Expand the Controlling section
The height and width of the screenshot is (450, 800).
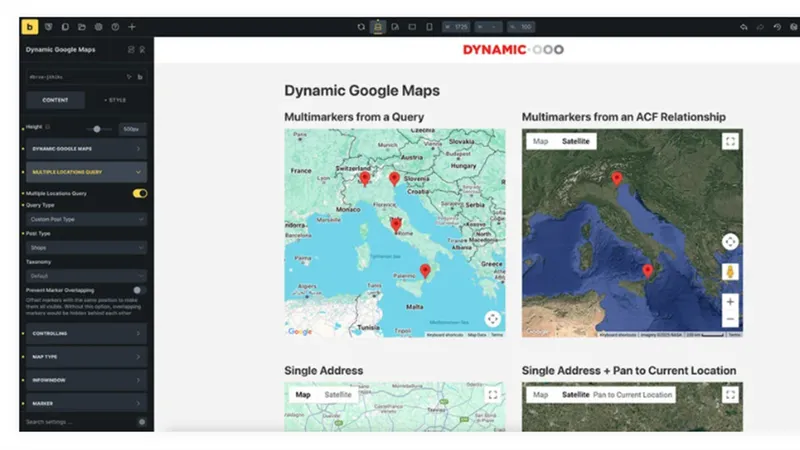pyautogui.click(x=86, y=333)
